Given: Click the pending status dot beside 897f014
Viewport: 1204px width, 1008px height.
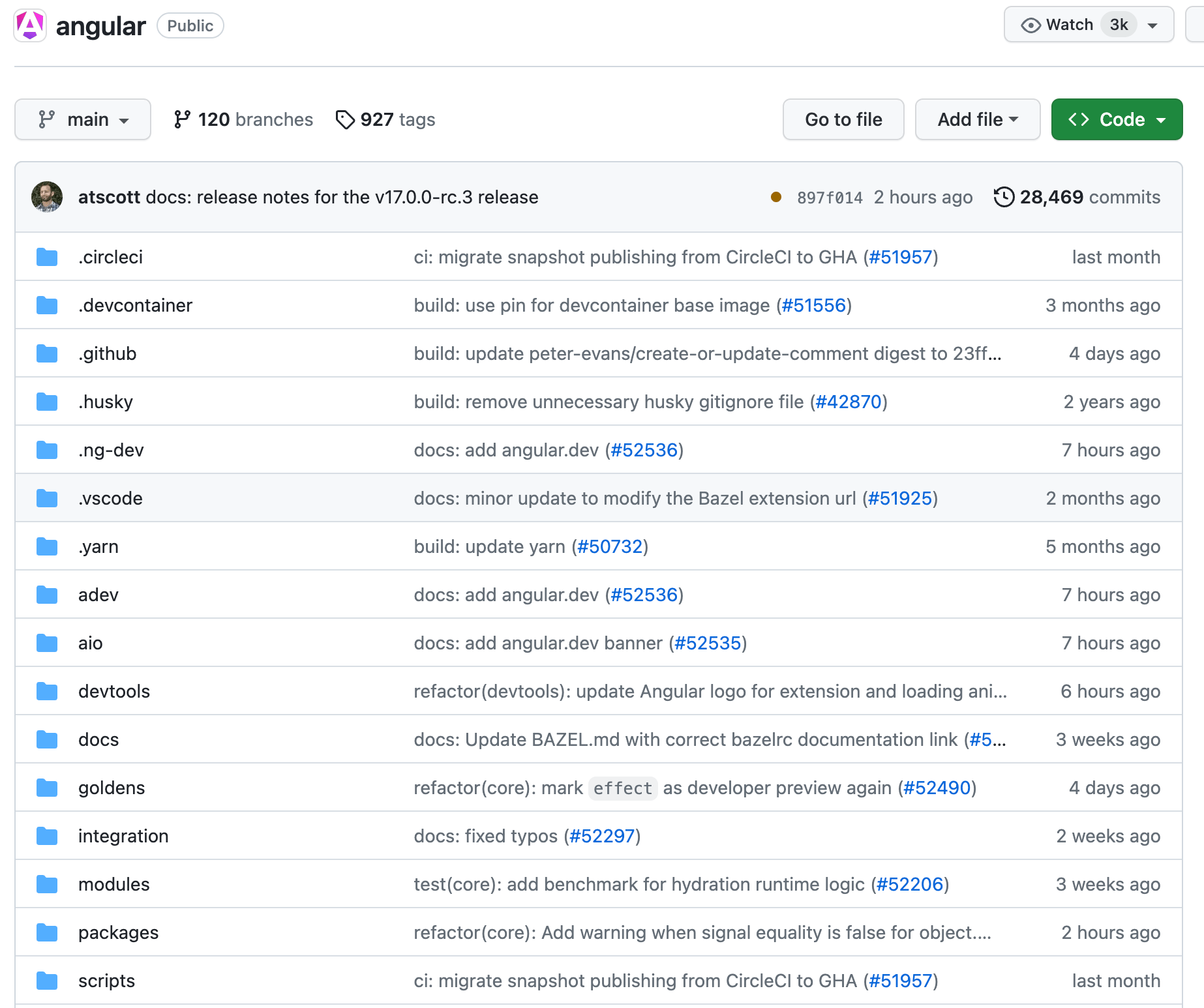Looking at the screenshot, I should 776,197.
